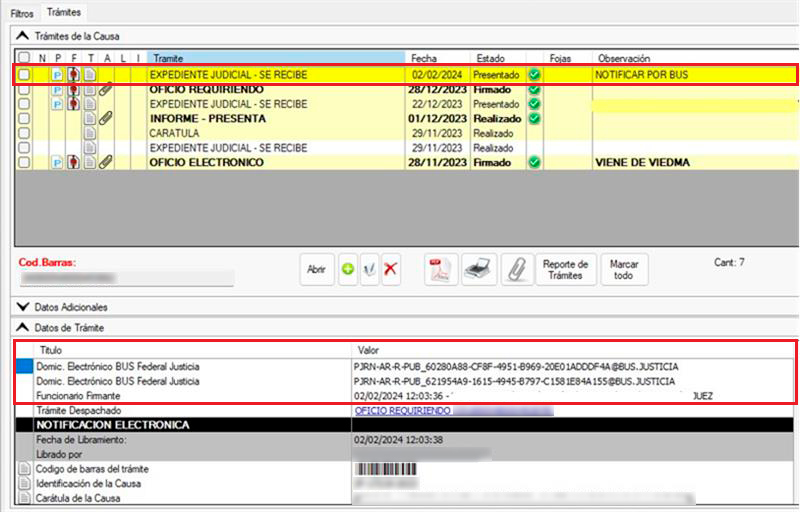Click the printer icon
Image resolution: width=800 pixels, height=512 pixels.
coord(478,270)
